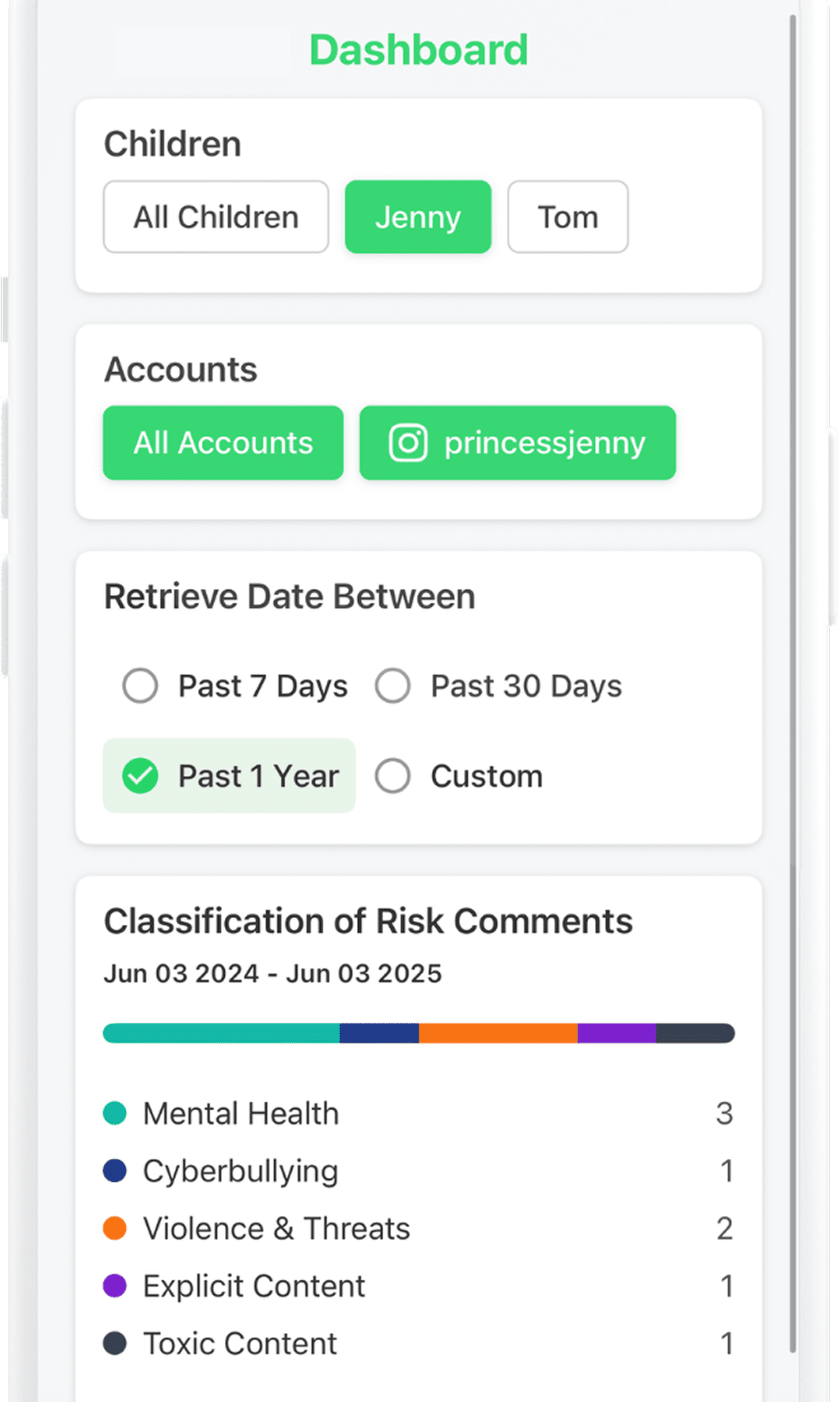Click the purple segment of the risk bar

click(x=616, y=1033)
